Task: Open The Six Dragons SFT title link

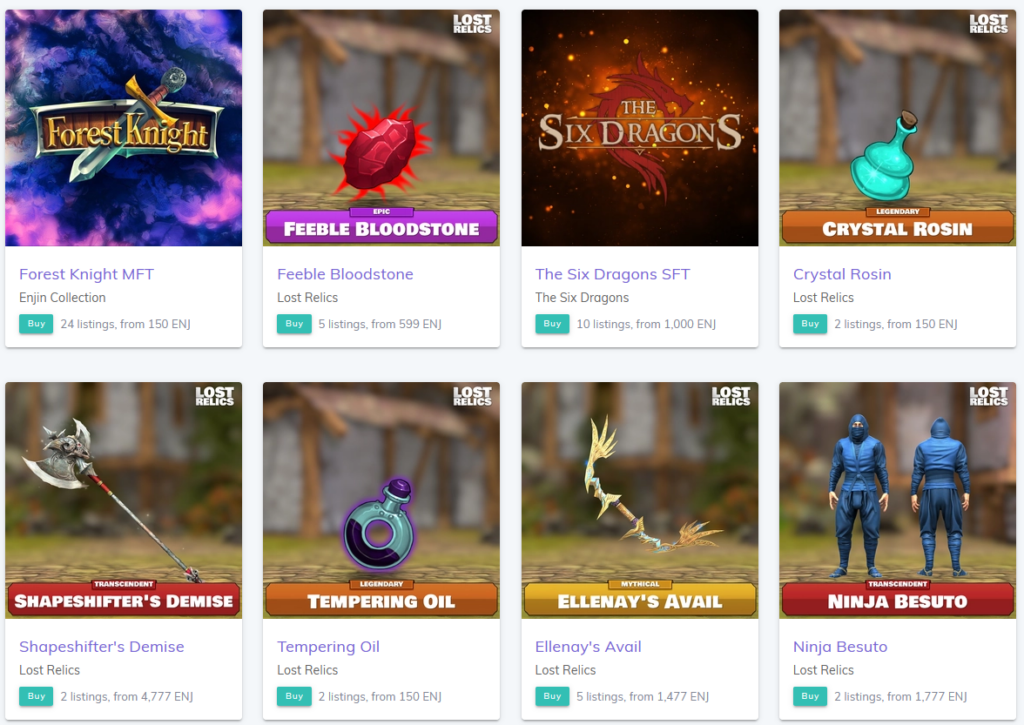Action: (613, 274)
